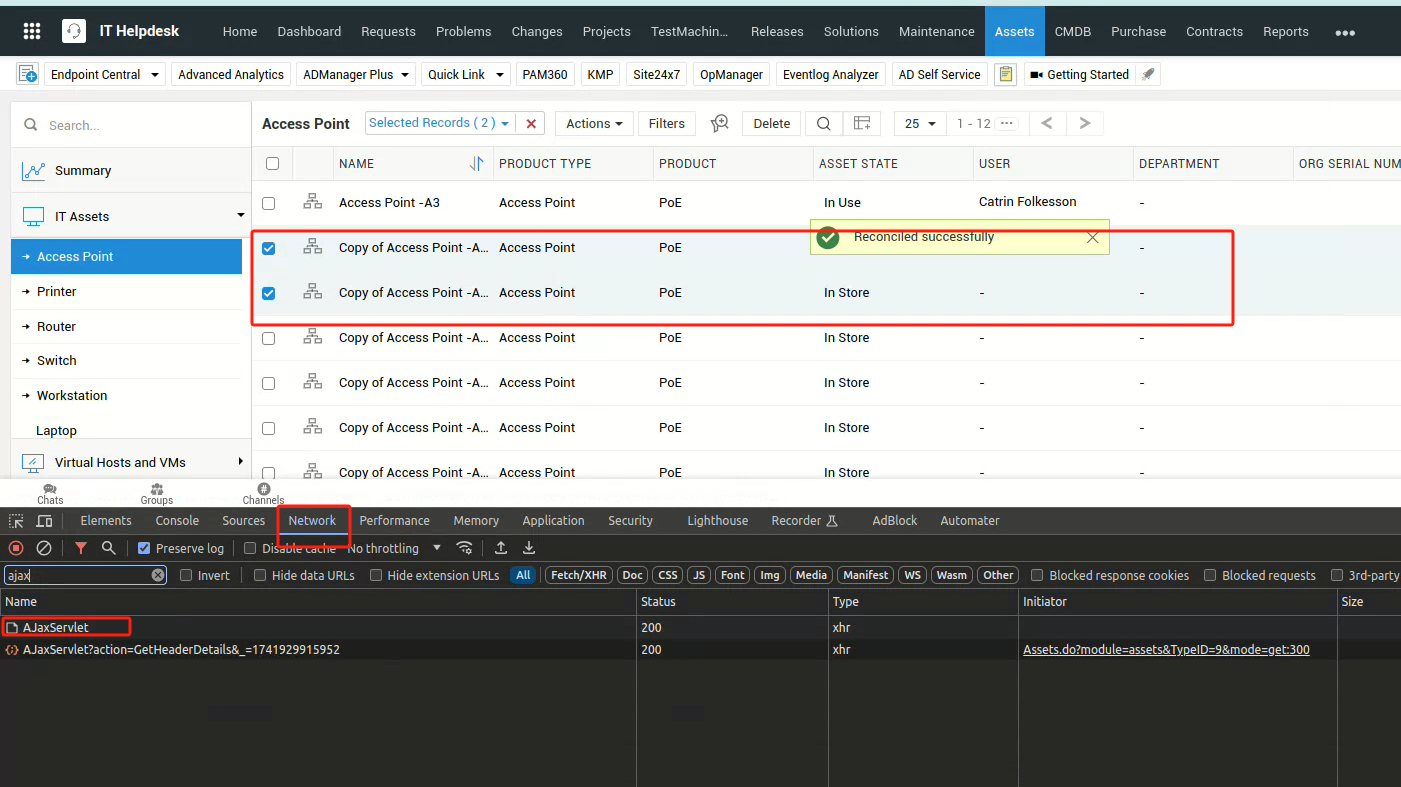Click the Delete button
This screenshot has width=1401, height=787.
point(771,123)
